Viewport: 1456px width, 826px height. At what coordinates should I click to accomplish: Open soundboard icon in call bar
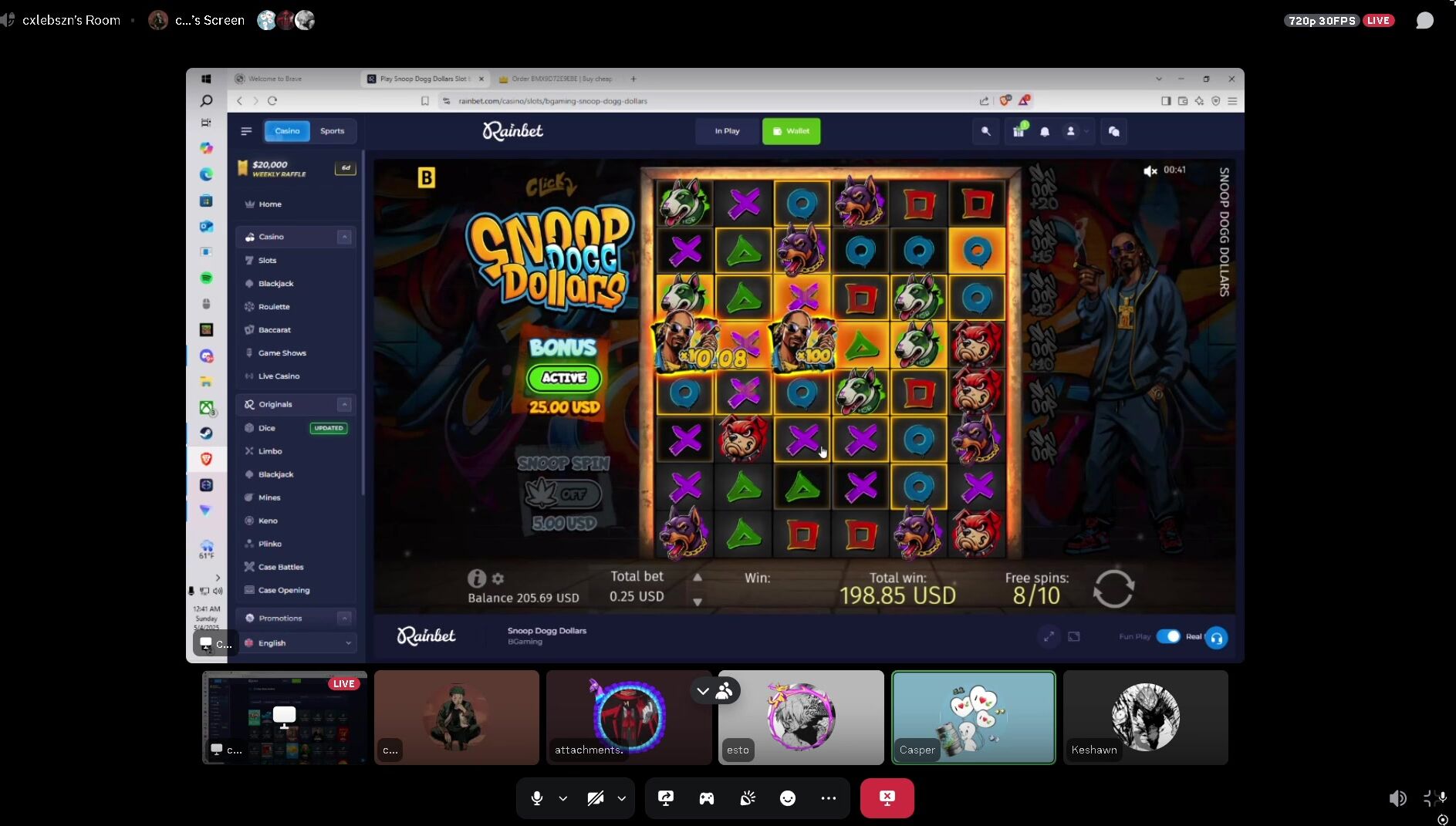(747, 798)
